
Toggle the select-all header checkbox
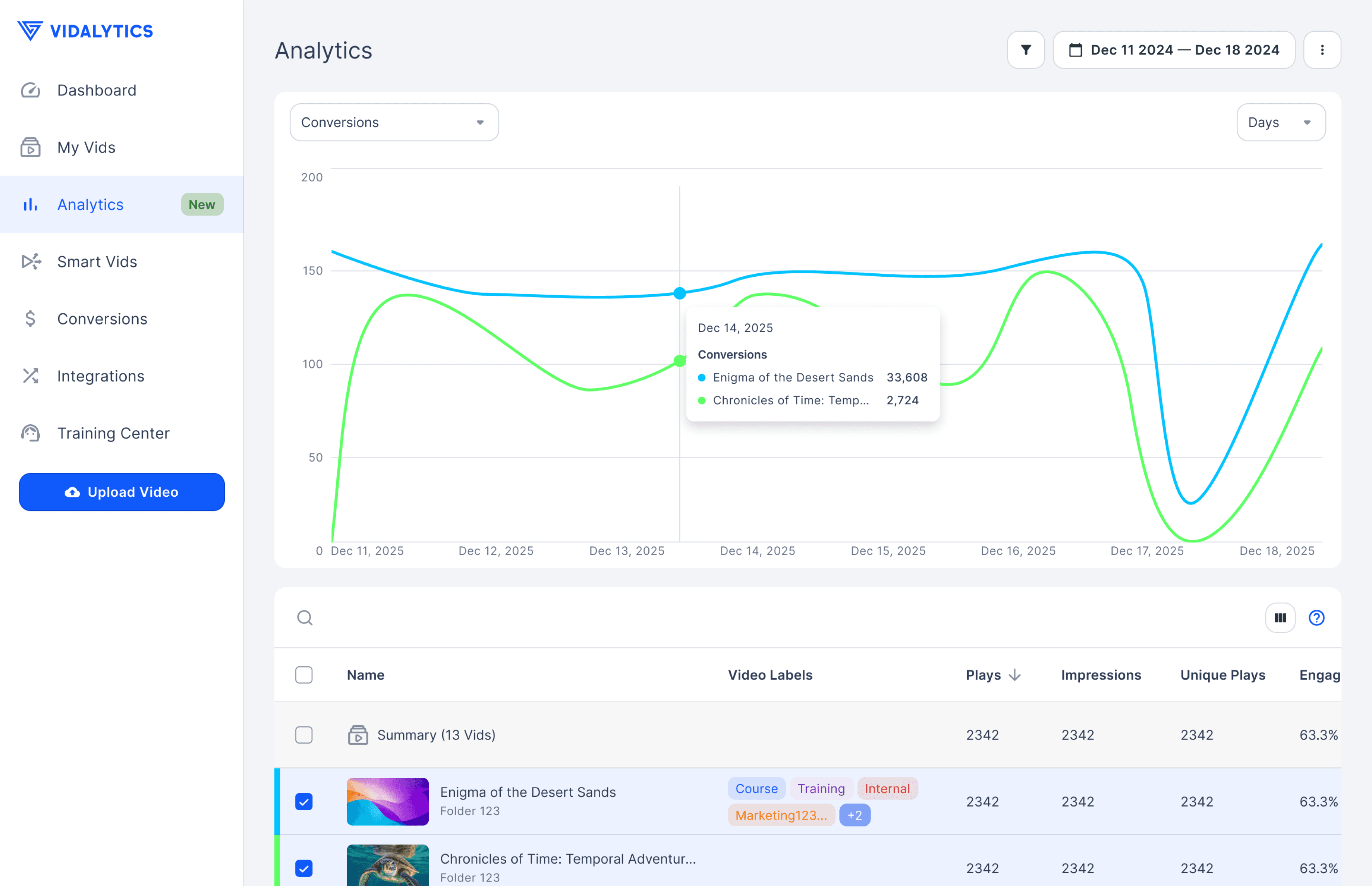[x=304, y=675]
